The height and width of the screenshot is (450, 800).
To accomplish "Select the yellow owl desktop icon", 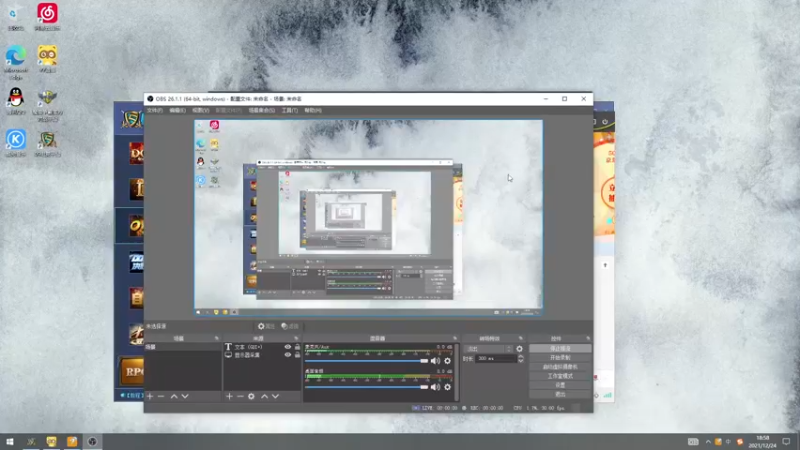I will (x=47, y=59).
